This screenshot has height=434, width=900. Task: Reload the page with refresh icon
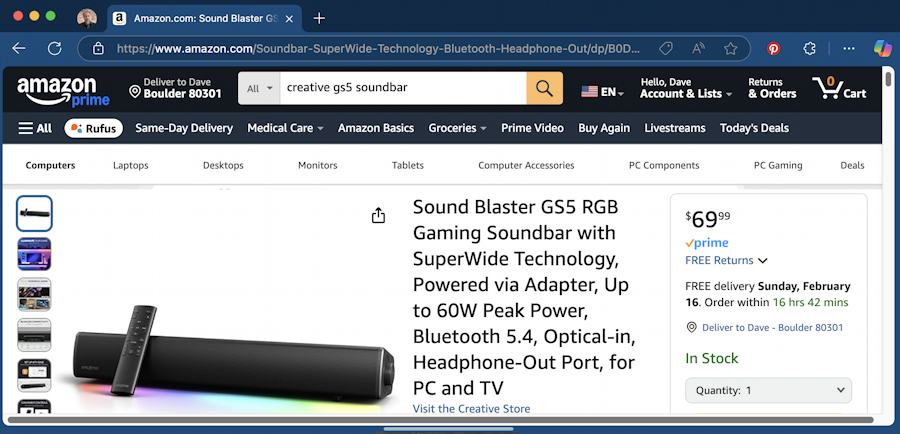pos(55,49)
